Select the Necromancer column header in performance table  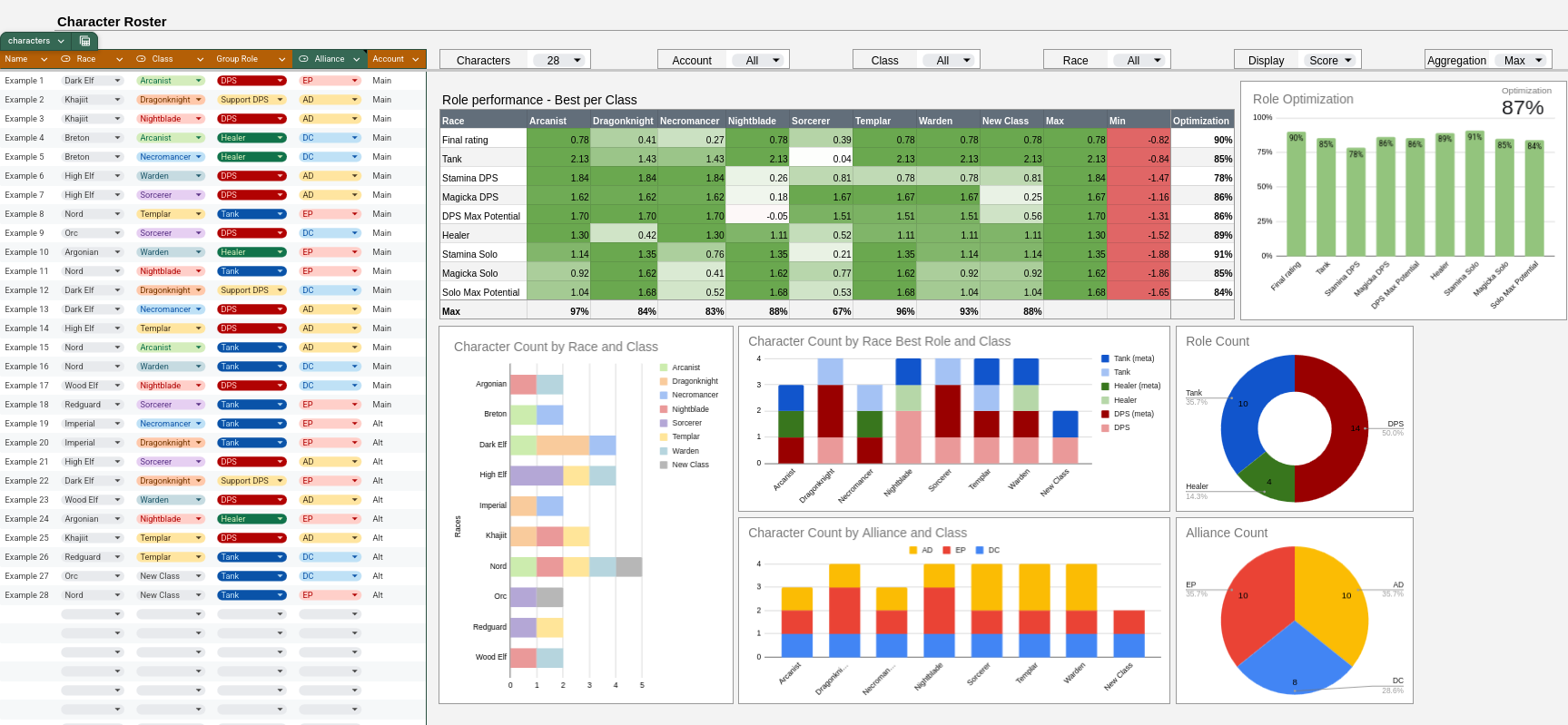pyautogui.click(x=690, y=121)
